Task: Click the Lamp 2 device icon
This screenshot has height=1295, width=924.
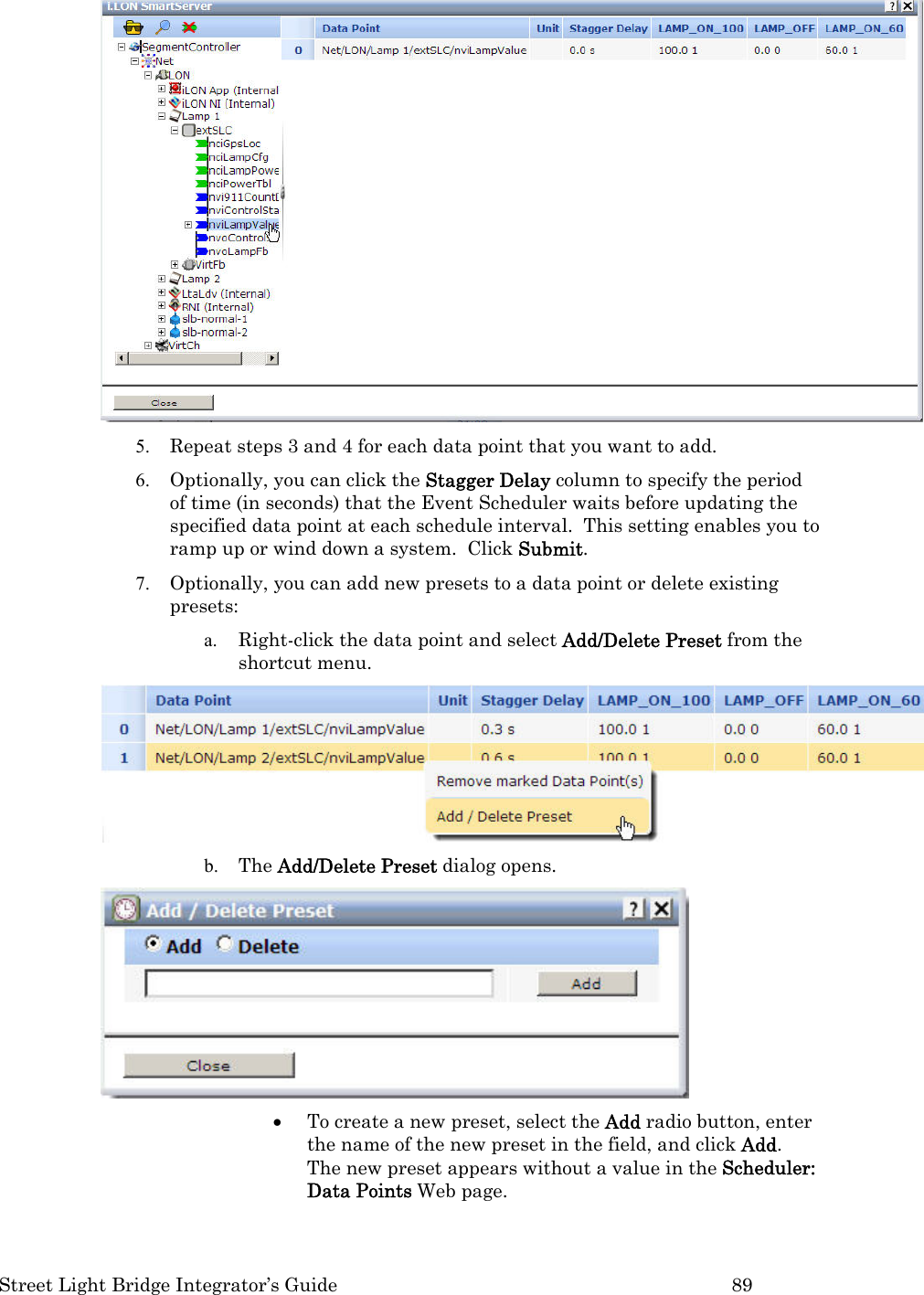Action: pos(175,279)
